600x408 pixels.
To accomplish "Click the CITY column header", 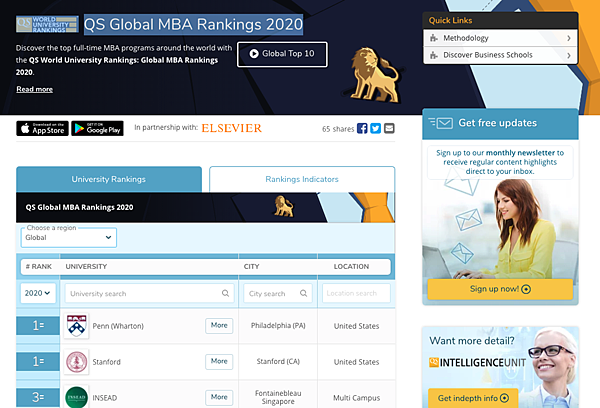I will (251, 267).
